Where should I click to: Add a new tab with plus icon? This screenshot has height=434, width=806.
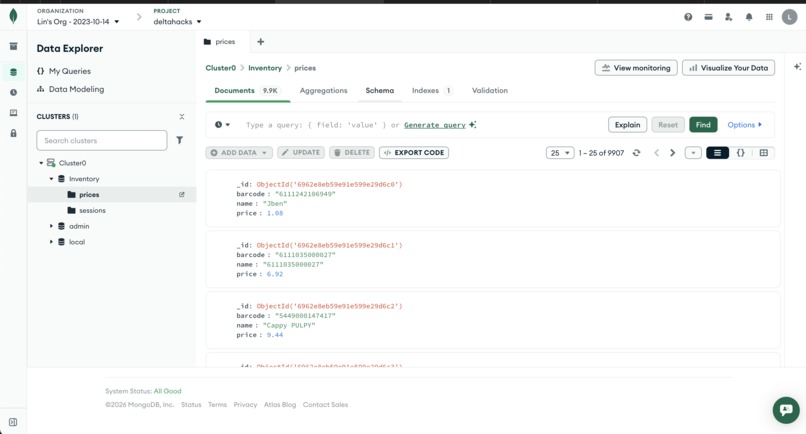(261, 42)
